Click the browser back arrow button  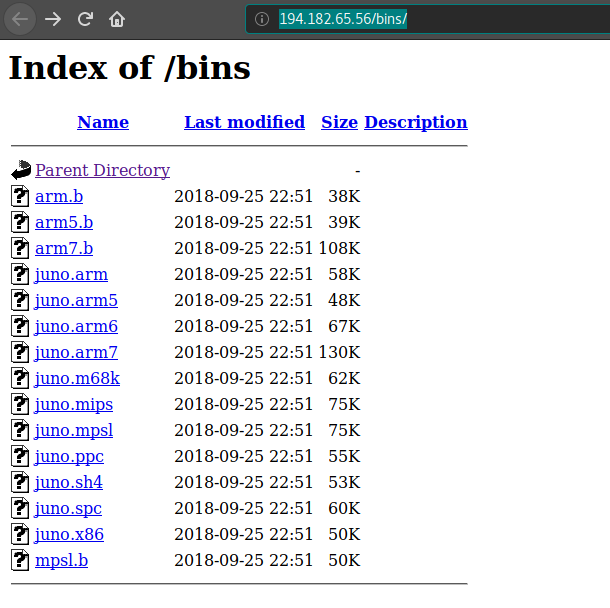tap(20, 19)
